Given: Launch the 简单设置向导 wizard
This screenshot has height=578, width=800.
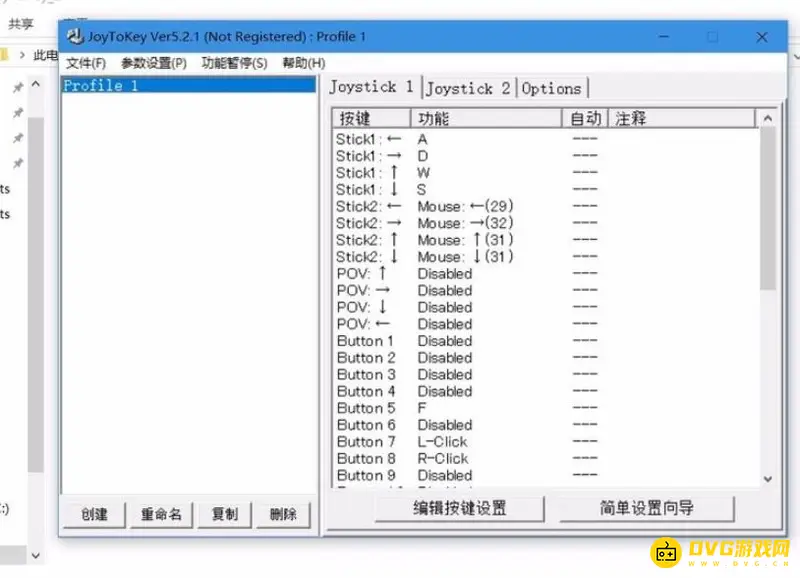Looking at the screenshot, I should (x=646, y=508).
